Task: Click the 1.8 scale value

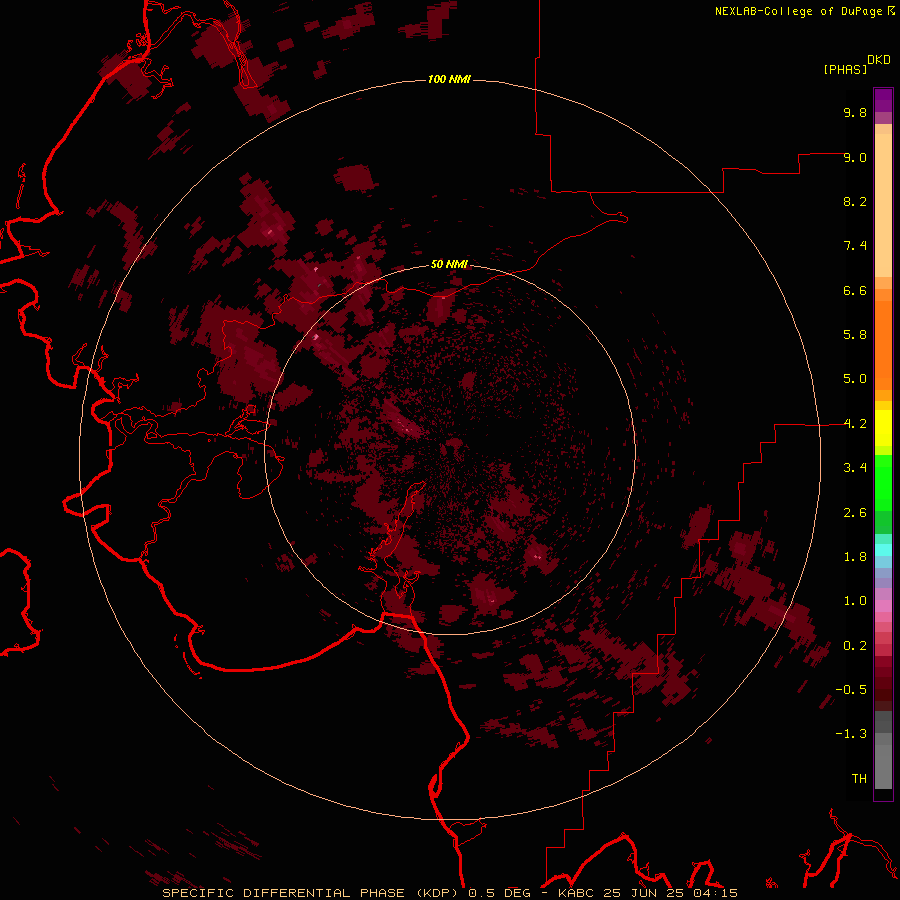Action: click(x=855, y=557)
